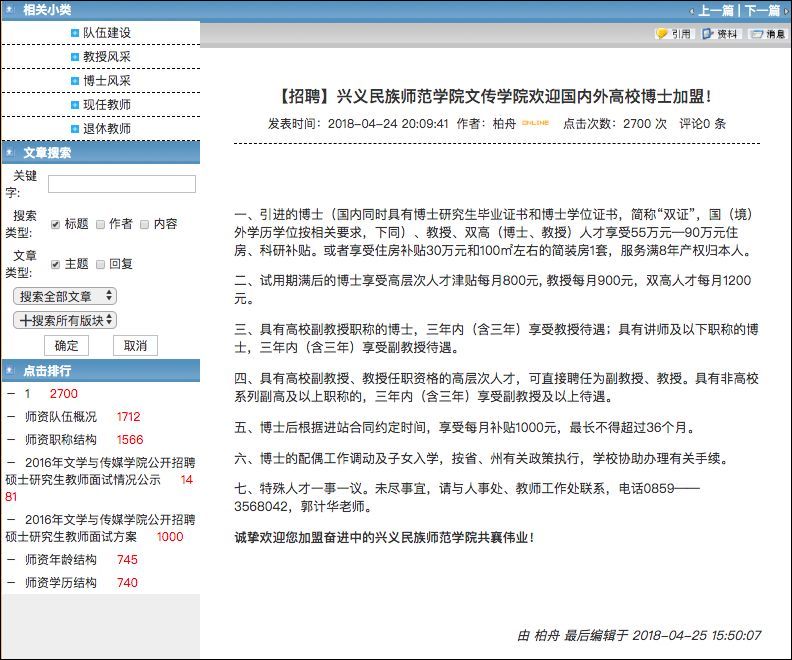Open the 搜索所有版块 dropdown
Viewport: 792px width, 660px height.
[65, 320]
